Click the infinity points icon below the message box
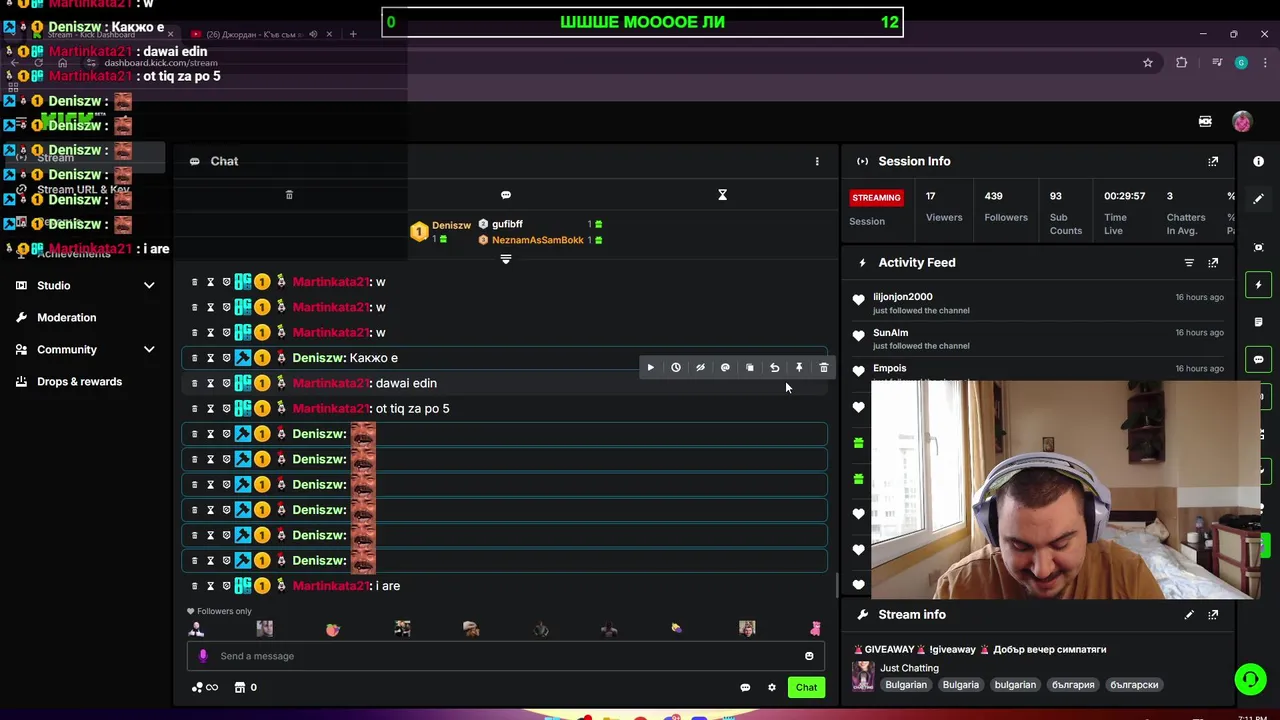This screenshot has height=720, width=1280. 204,688
